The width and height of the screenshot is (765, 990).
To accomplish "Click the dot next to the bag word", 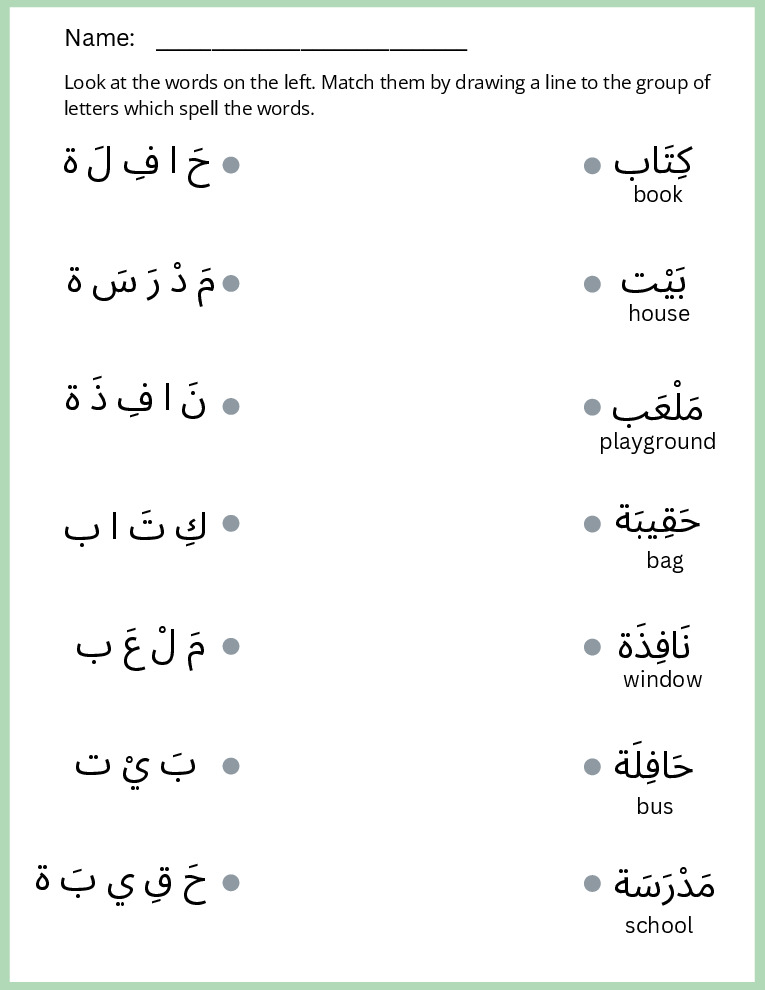I will pyautogui.click(x=592, y=524).
